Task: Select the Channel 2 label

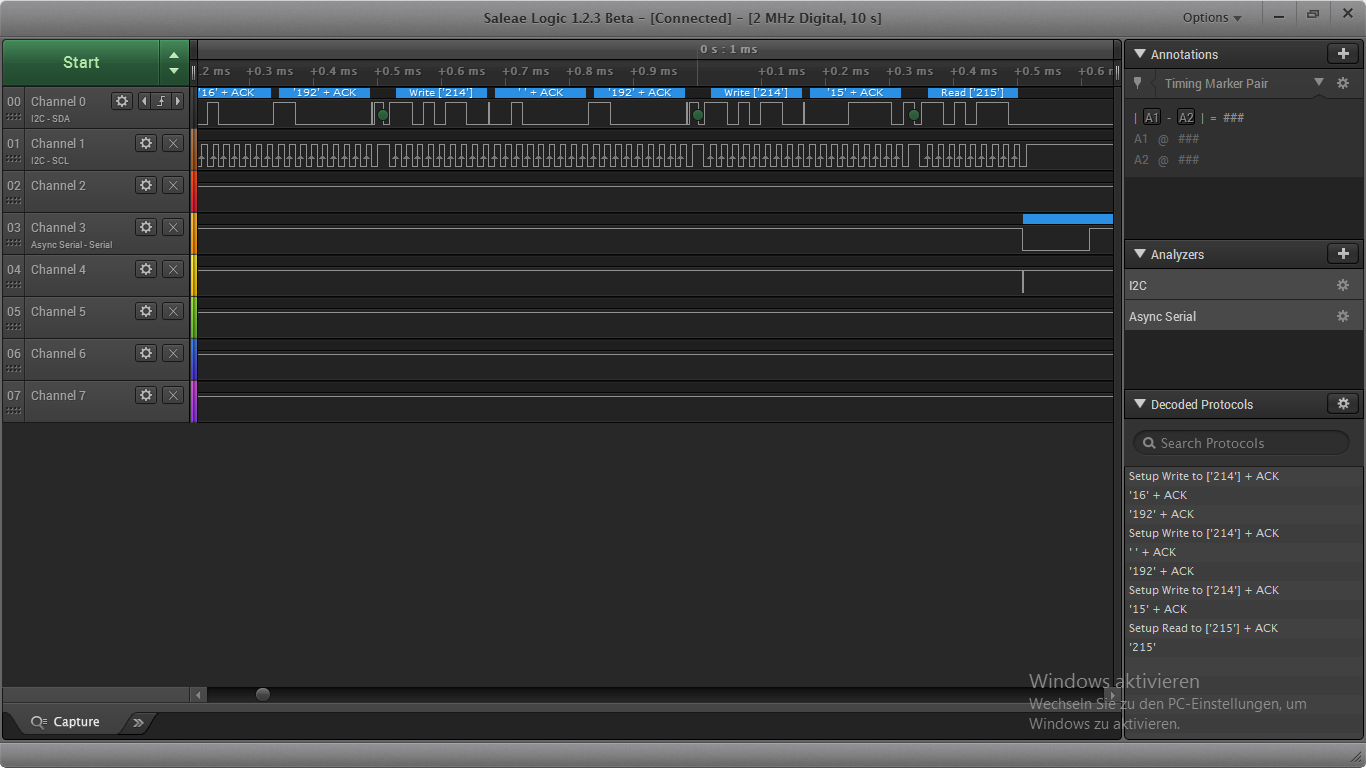Action: (x=58, y=185)
